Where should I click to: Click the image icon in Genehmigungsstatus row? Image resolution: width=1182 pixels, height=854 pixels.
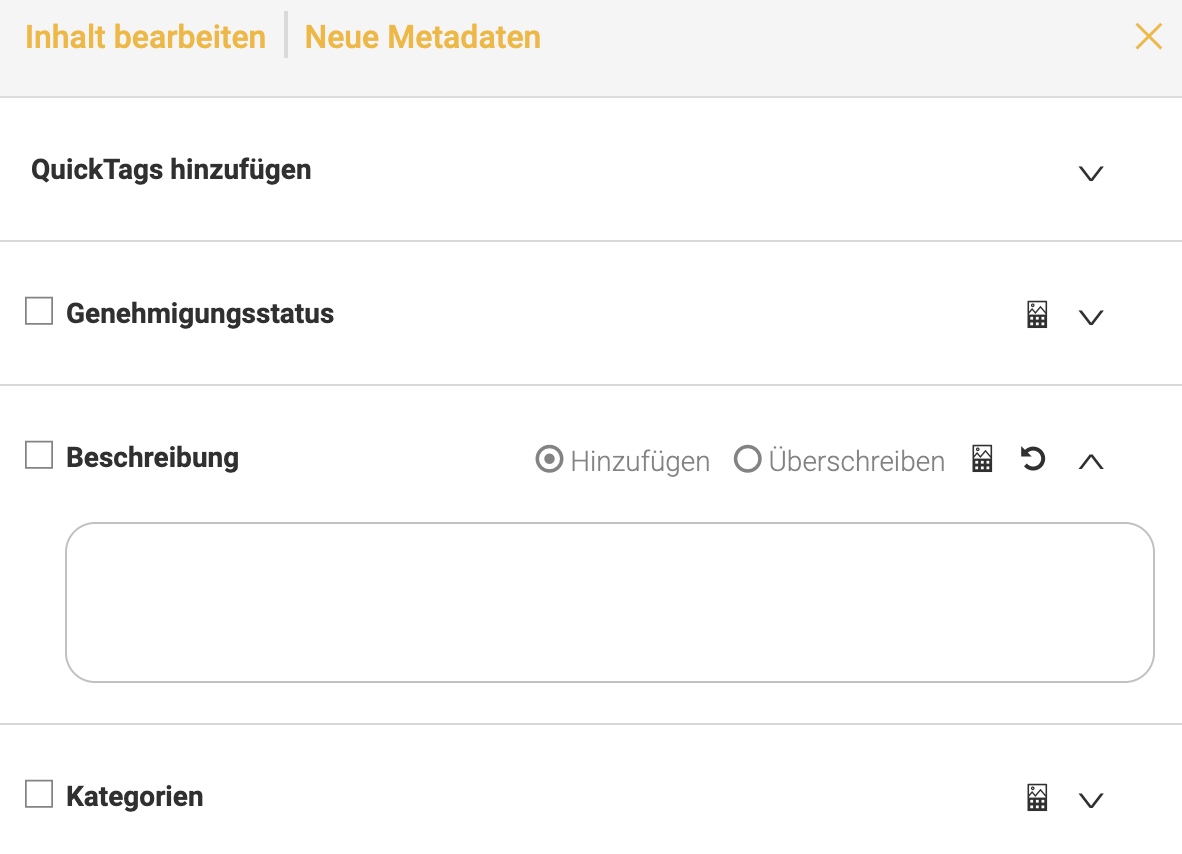click(x=1038, y=316)
